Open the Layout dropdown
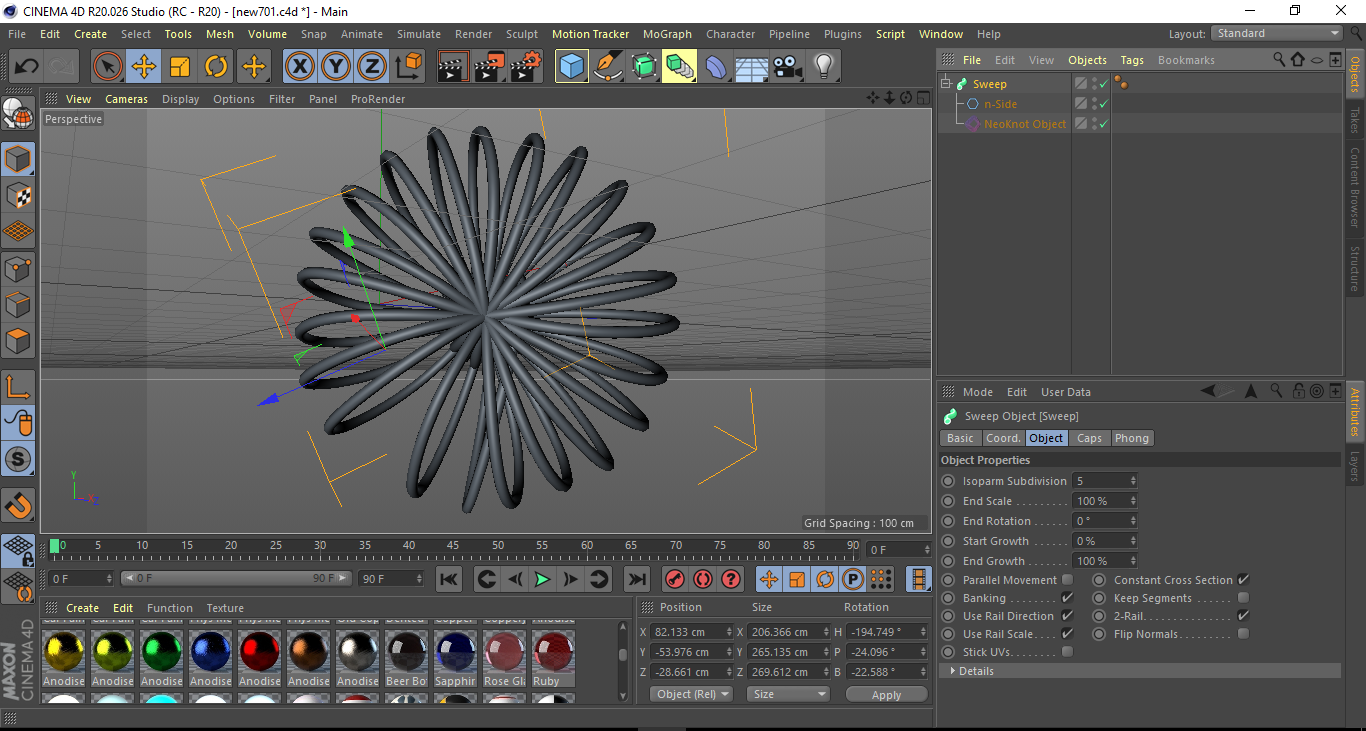Screen dimensions: 1366x731 [1277, 33]
